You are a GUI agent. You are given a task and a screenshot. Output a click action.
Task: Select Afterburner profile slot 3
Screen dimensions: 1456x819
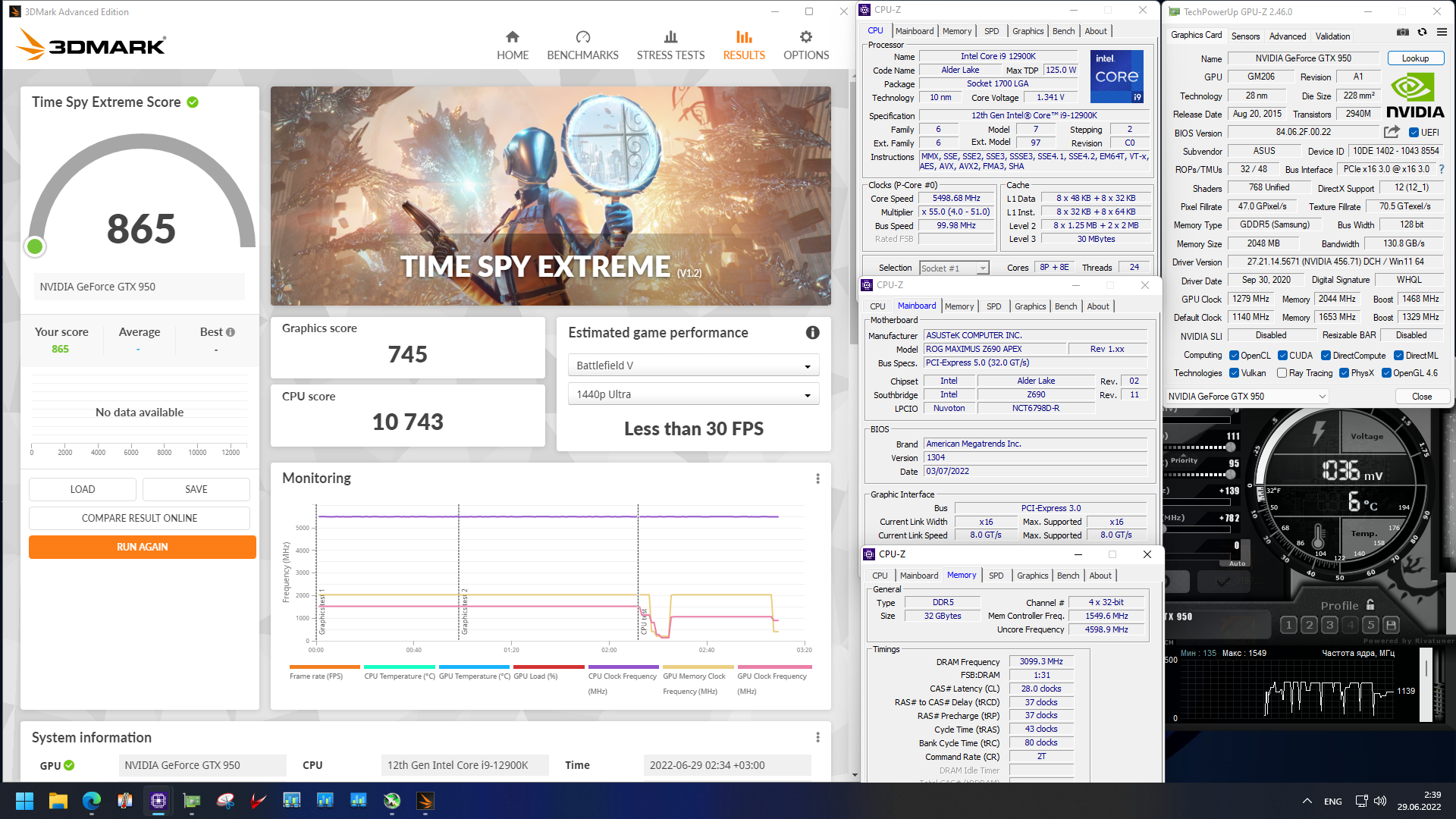point(1329,625)
